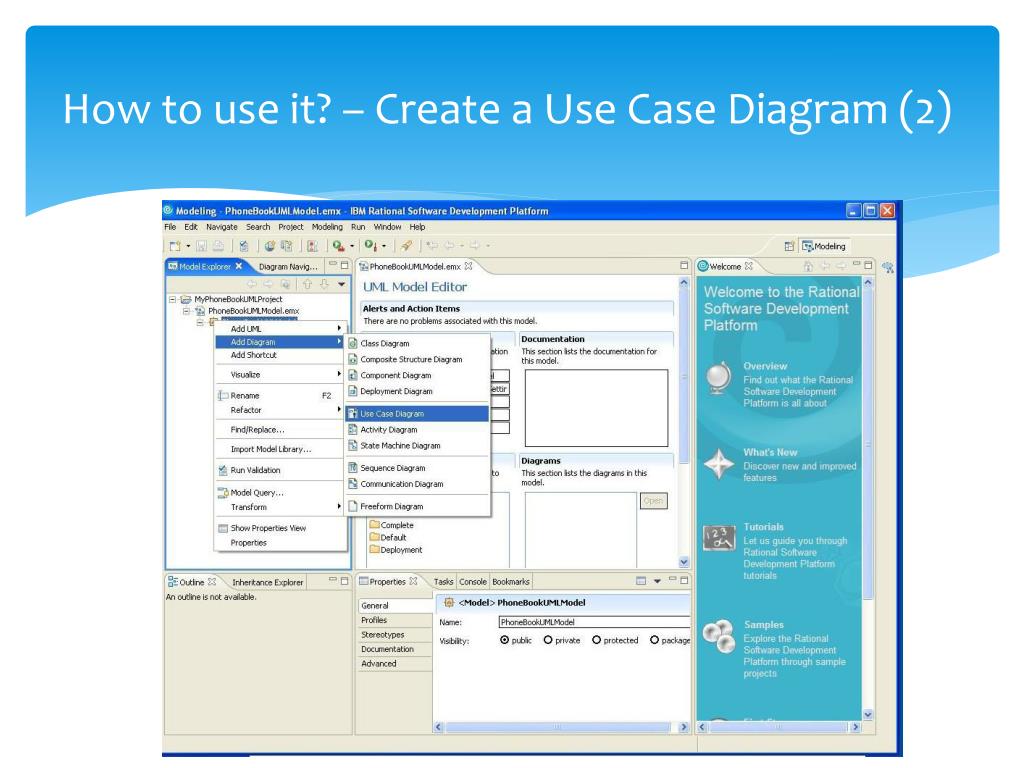
Task: Close the Model Explorer view tab
Action: click(x=239, y=266)
